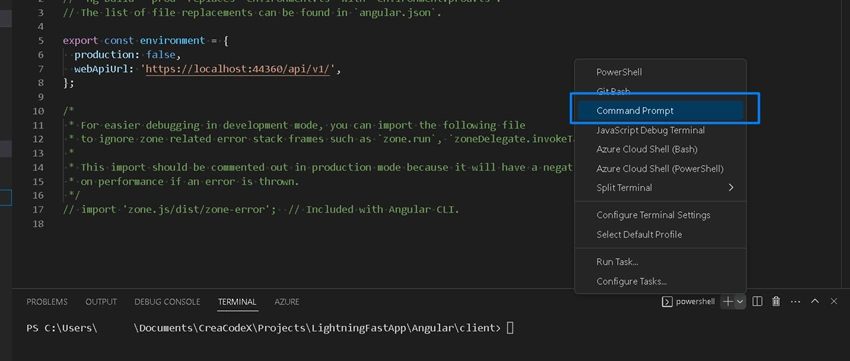Image resolution: width=850 pixels, height=361 pixels.
Task: Click the 'production: false' code line
Action: click(x=127, y=55)
